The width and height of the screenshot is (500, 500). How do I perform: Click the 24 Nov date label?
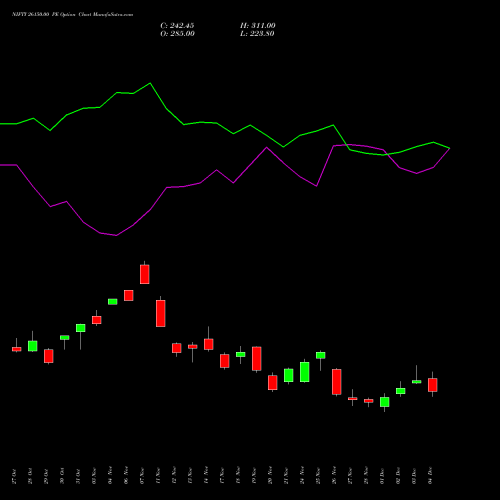(x=302, y=476)
